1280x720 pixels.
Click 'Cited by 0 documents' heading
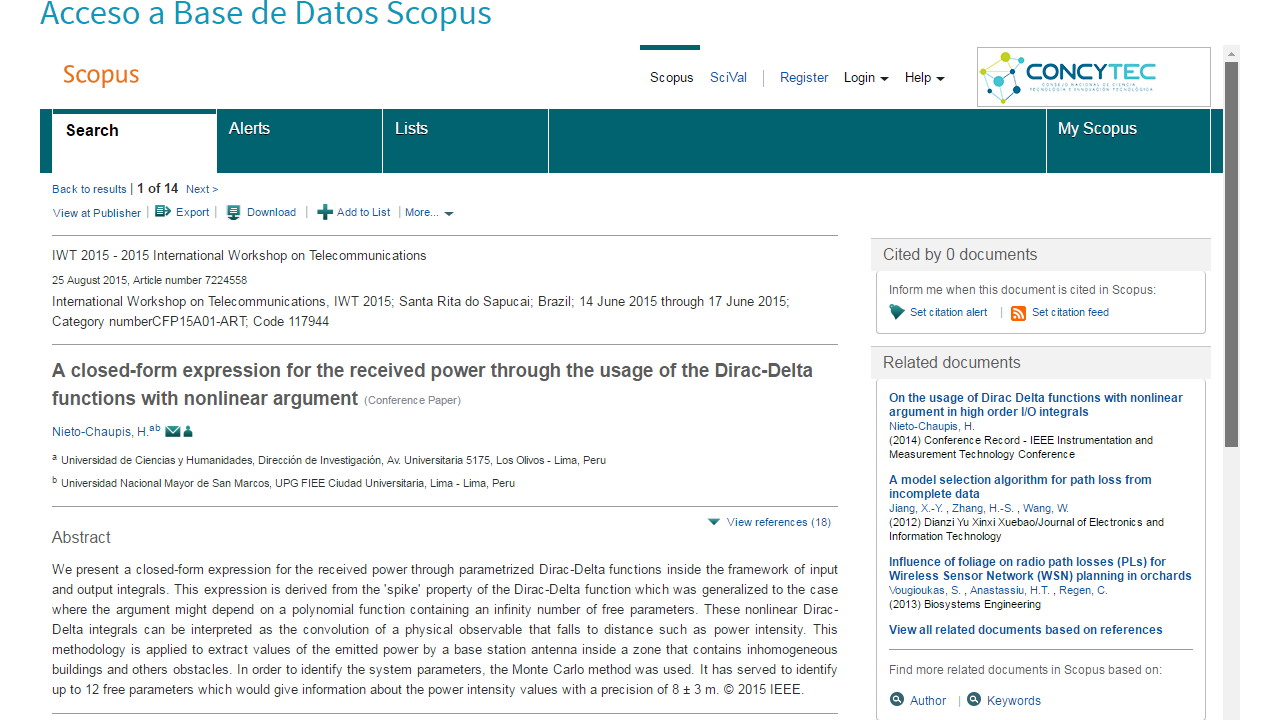pyautogui.click(x=960, y=255)
